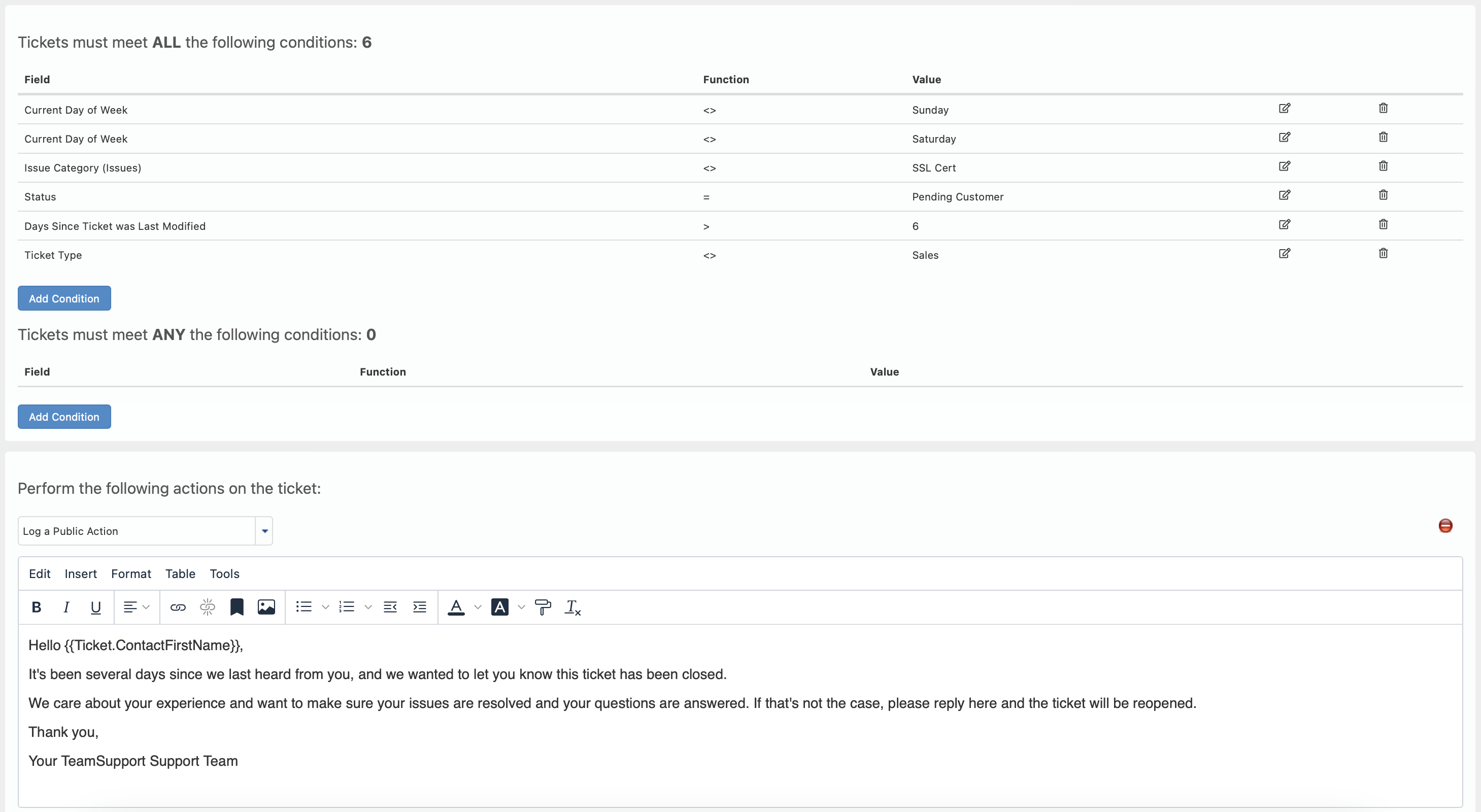
Task: Edit the Ticket Type Sales condition
Action: pyautogui.click(x=1285, y=253)
